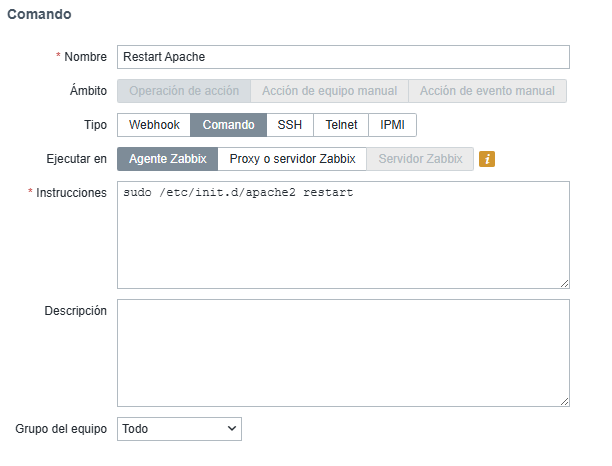Select the Comando type option
Viewport: 612px width, 466px height.
click(x=229, y=125)
